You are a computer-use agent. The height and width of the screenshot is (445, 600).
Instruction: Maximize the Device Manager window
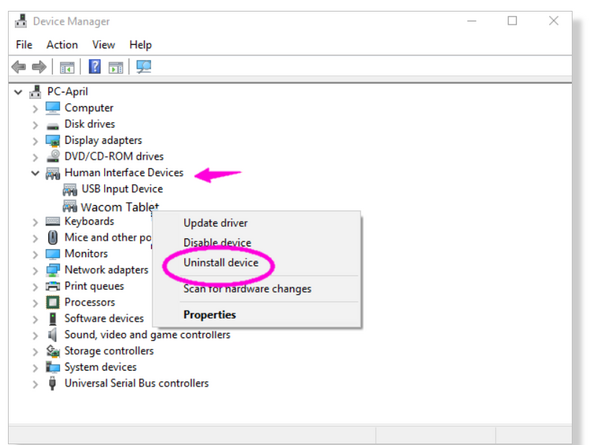[512, 21]
